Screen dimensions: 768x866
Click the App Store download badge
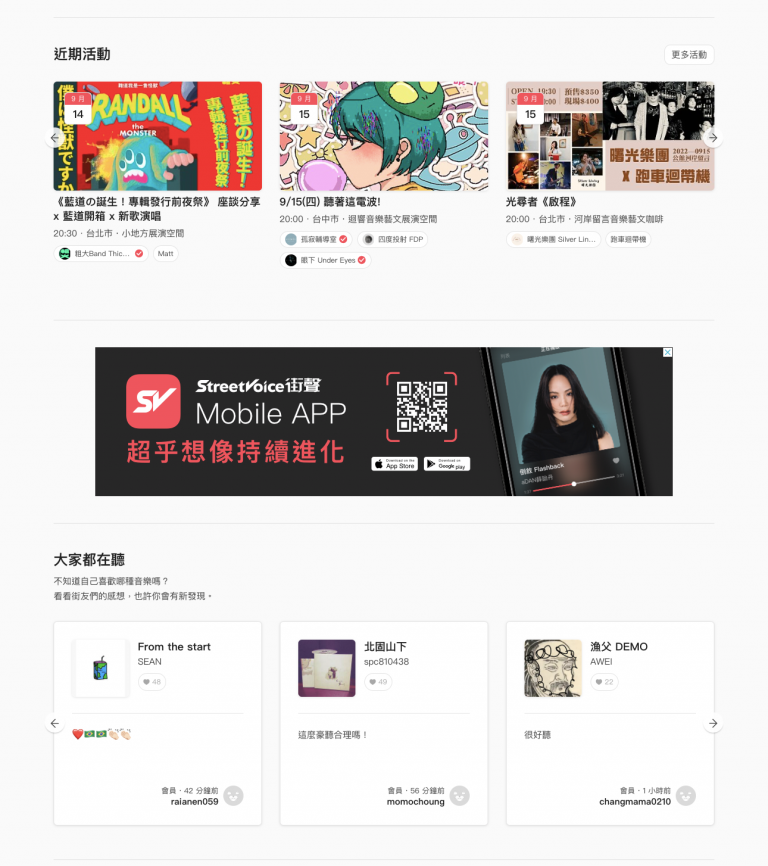point(394,464)
